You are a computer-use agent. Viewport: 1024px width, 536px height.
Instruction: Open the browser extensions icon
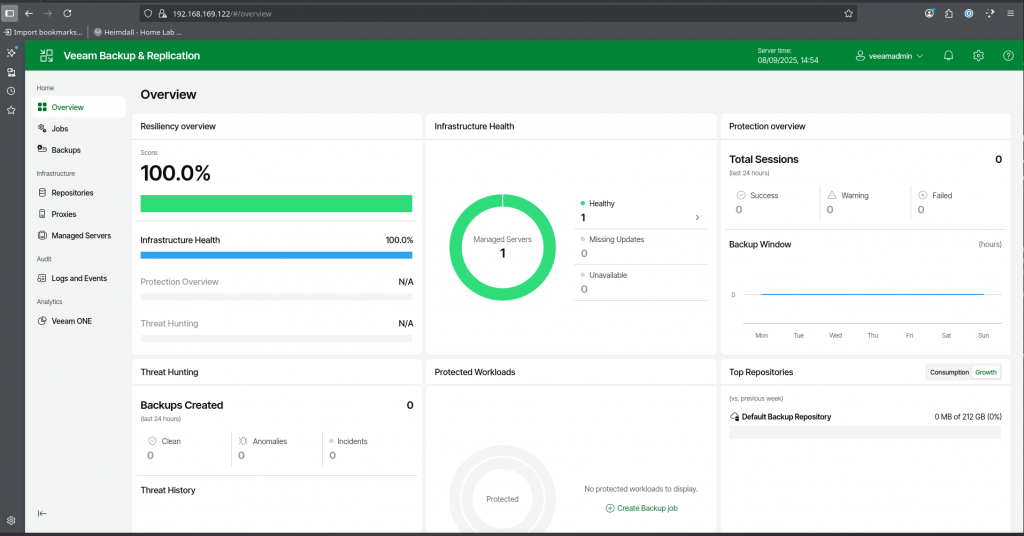(949, 13)
